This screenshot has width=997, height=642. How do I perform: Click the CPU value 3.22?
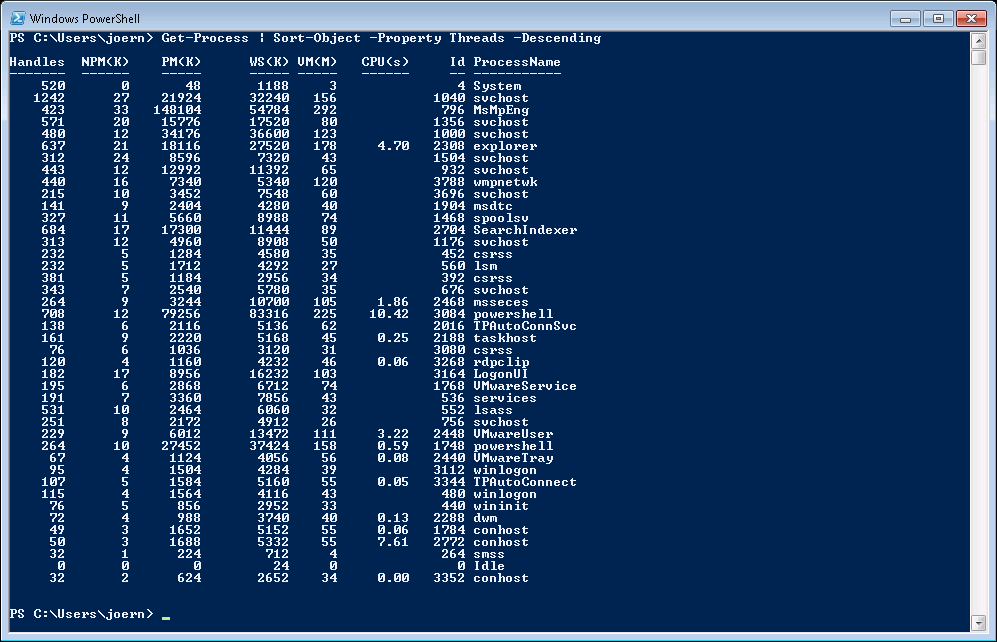(x=393, y=434)
